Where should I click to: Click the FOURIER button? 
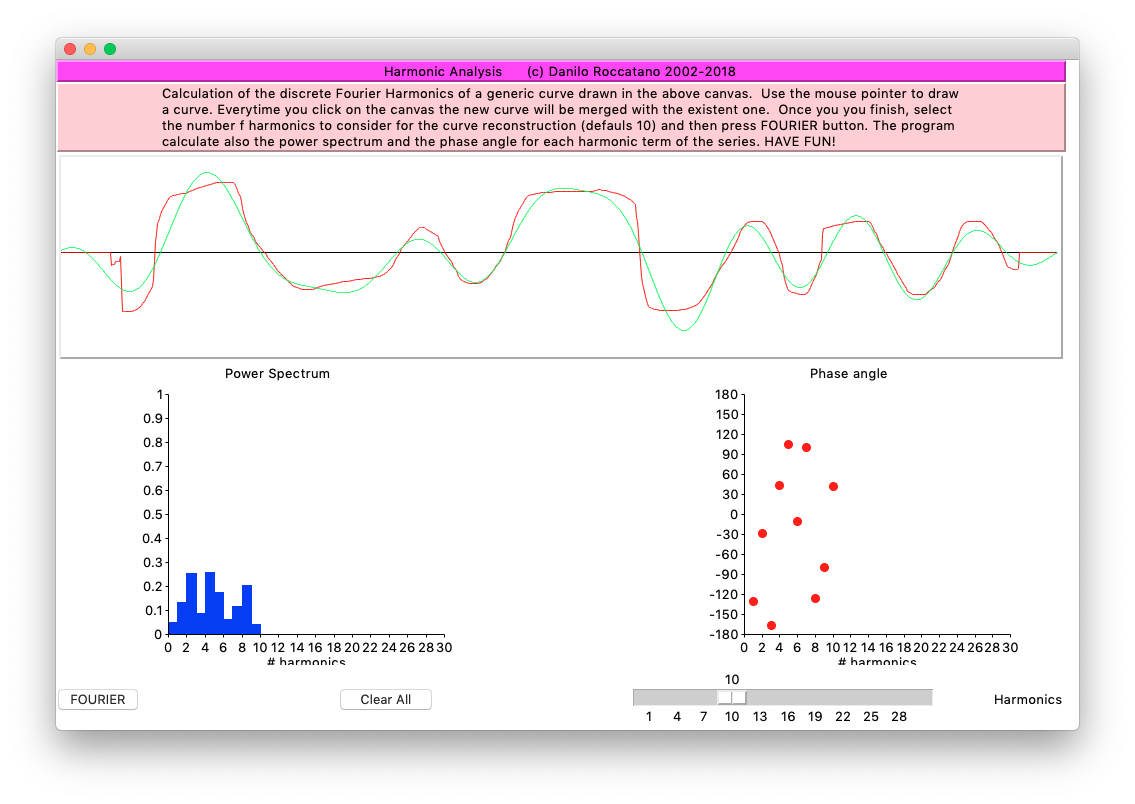(x=98, y=700)
